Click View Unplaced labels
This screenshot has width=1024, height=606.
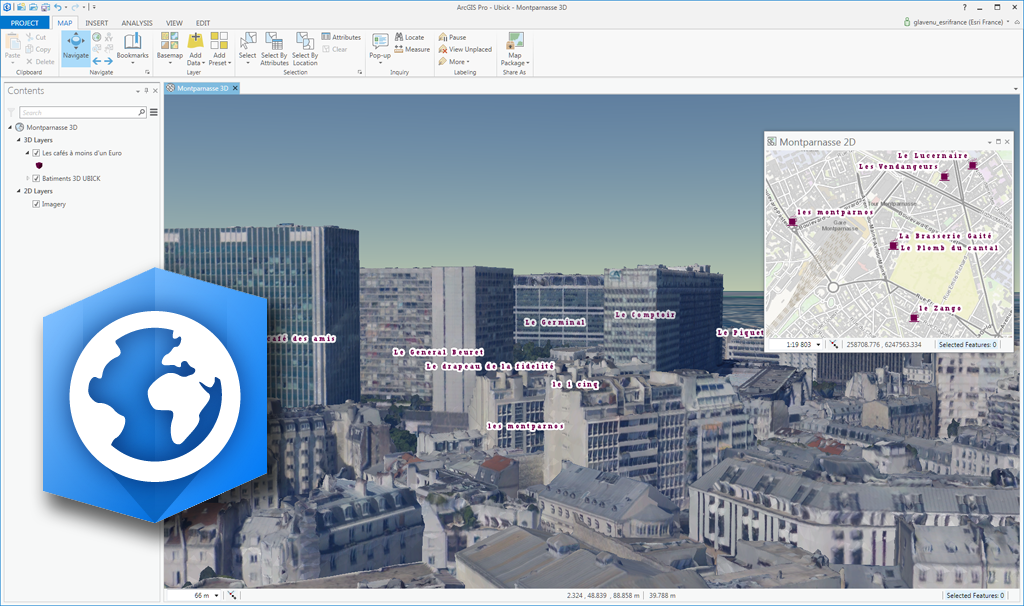coord(465,49)
